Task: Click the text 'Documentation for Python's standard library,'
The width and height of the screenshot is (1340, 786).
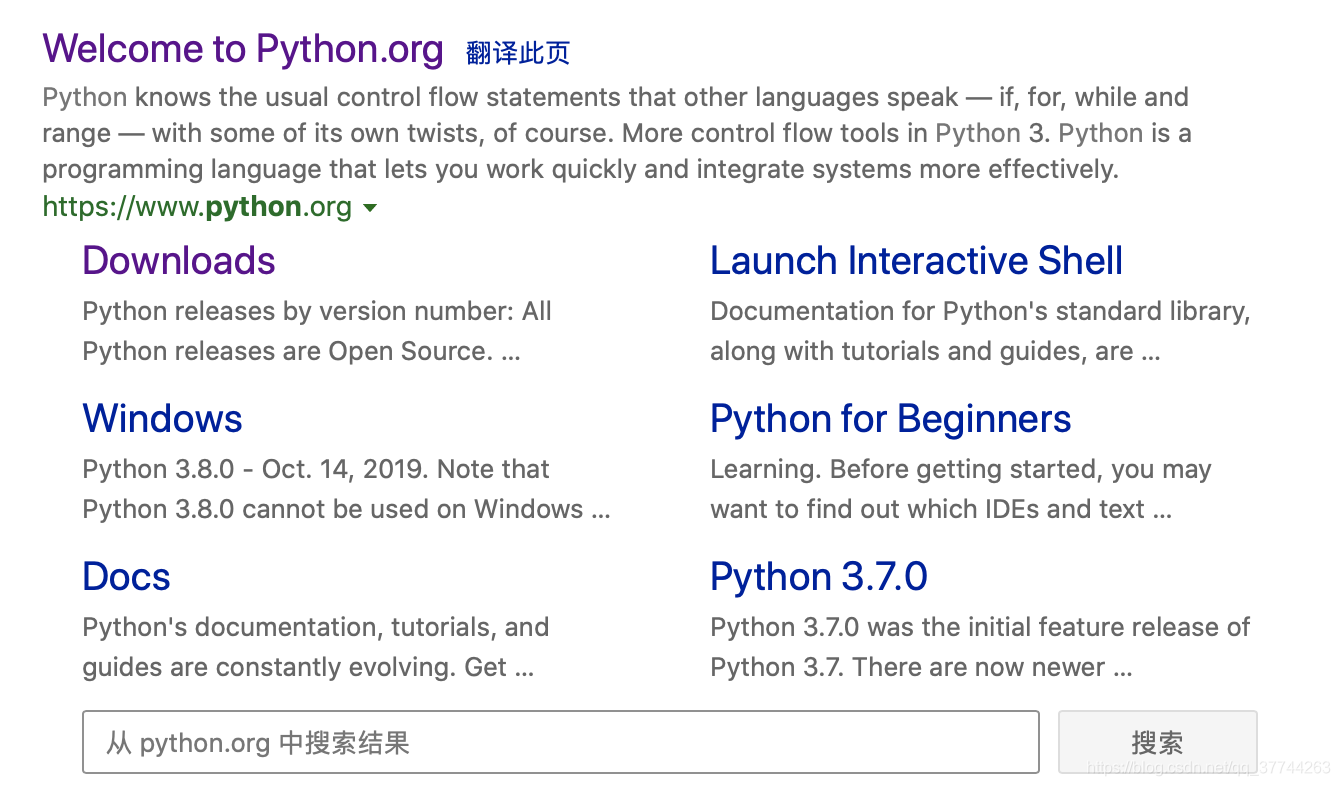Action: point(981,311)
